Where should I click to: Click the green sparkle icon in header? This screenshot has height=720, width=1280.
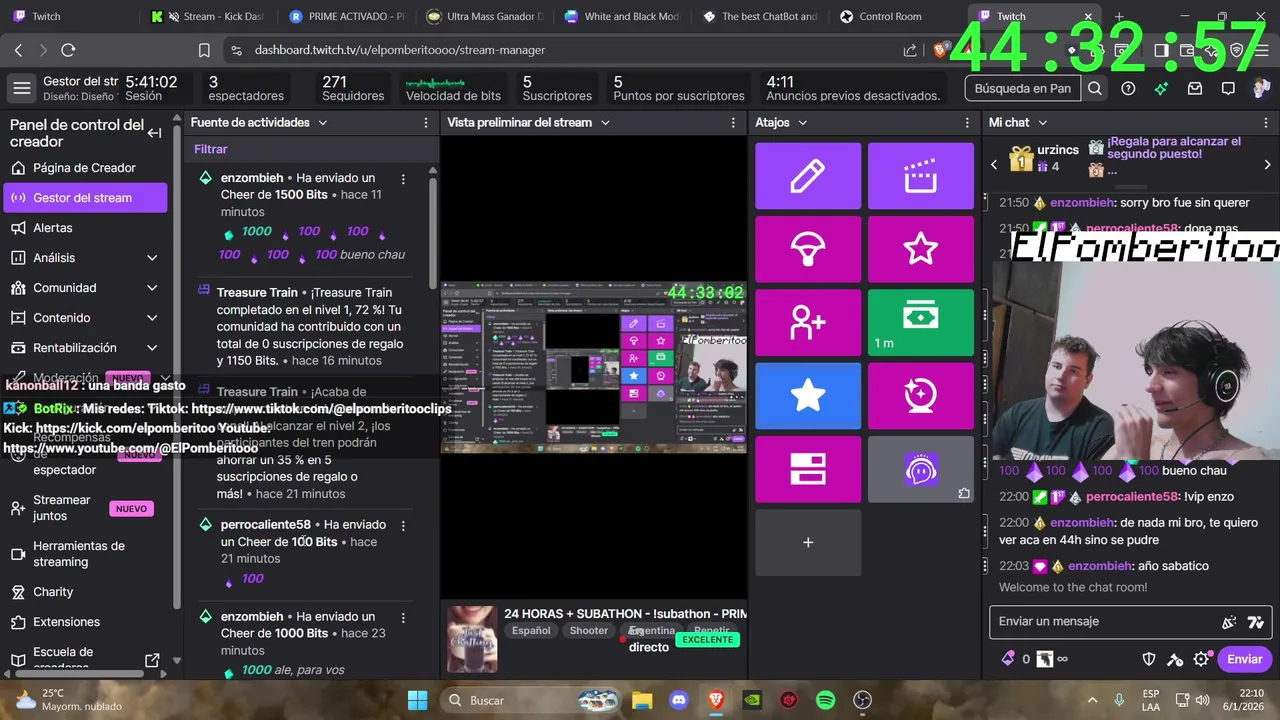[x=1161, y=88]
